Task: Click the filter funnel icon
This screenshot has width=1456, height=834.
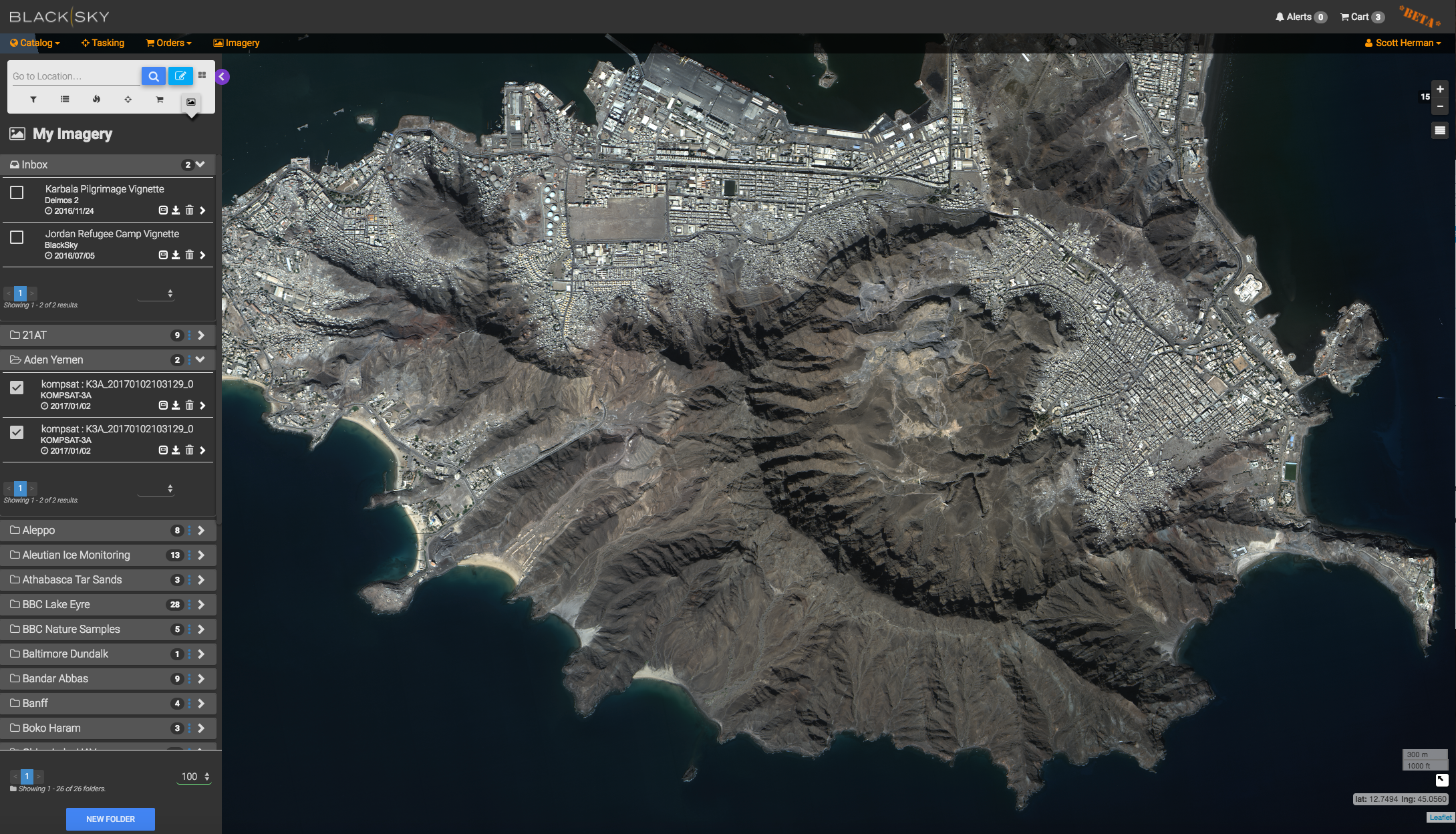Action: [x=33, y=100]
